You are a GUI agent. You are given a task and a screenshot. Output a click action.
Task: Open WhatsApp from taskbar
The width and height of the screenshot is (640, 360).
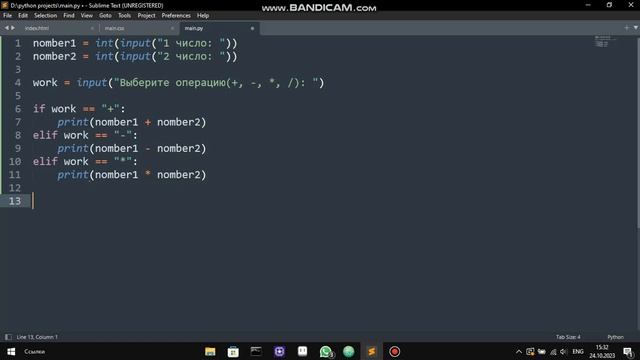pyautogui.click(x=326, y=351)
